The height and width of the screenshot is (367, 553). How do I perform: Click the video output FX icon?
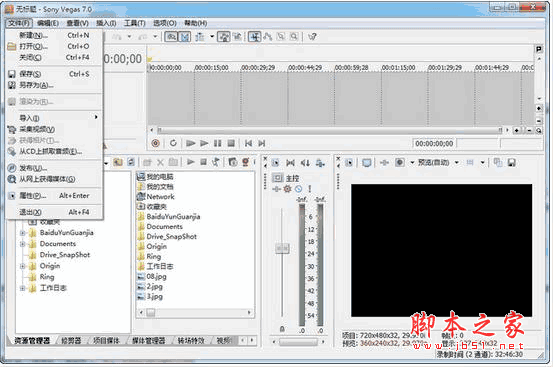[384, 163]
